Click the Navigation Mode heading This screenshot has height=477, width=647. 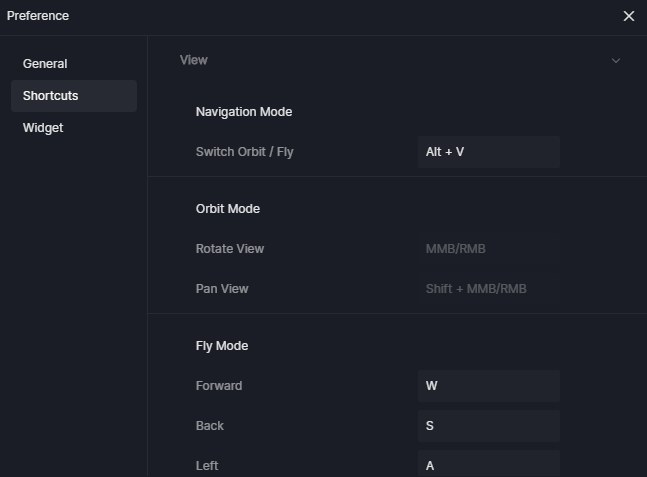244,112
